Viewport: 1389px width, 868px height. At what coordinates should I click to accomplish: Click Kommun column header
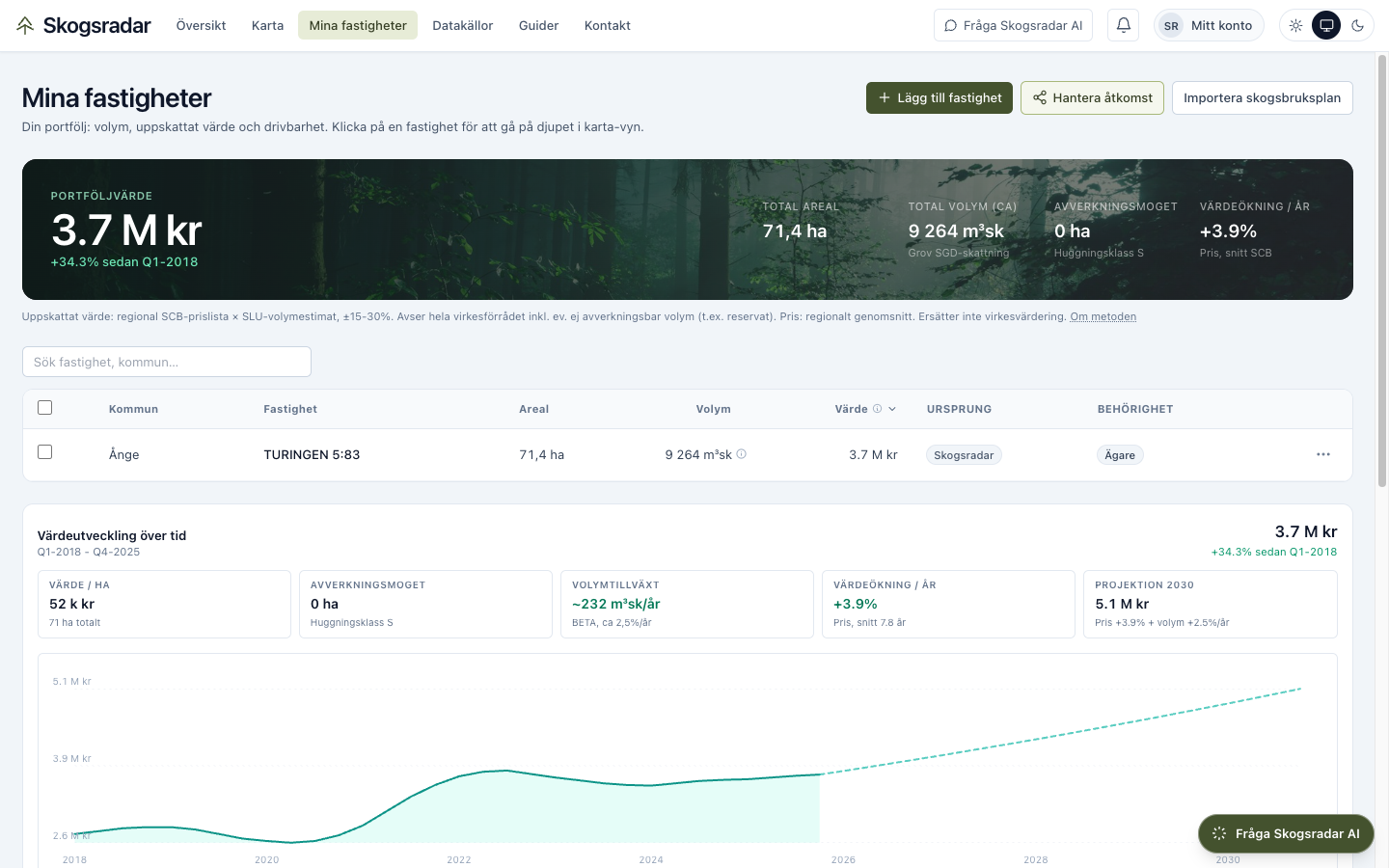133,409
